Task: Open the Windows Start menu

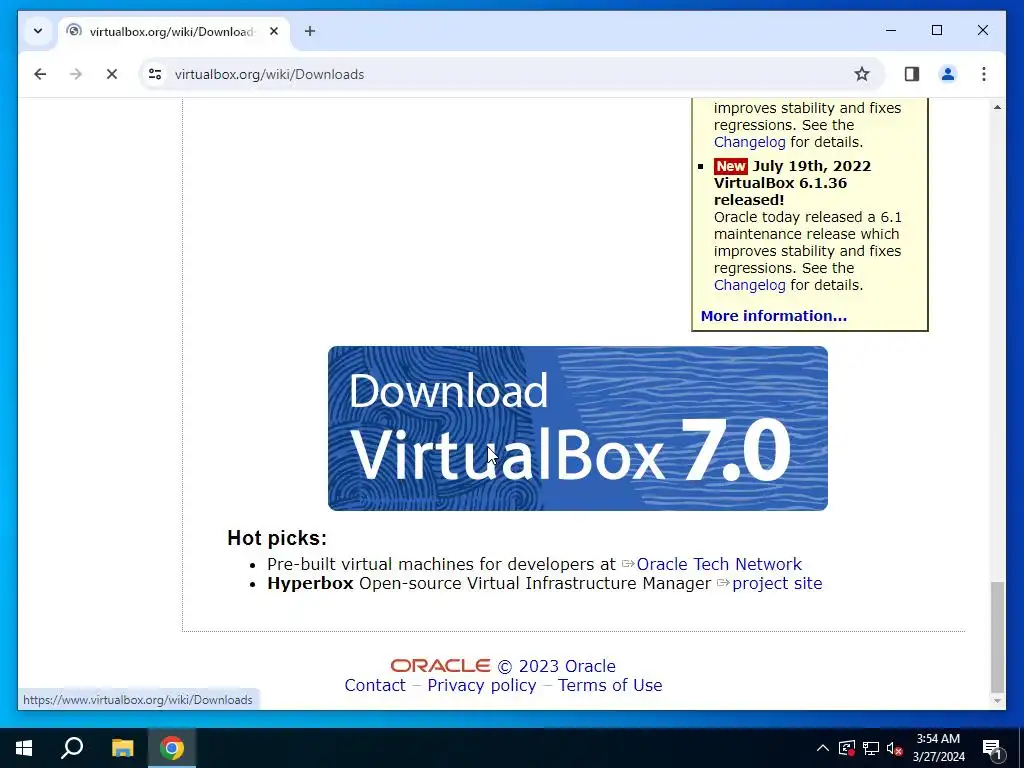Action: pyautogui.click(x=24, y=748)
